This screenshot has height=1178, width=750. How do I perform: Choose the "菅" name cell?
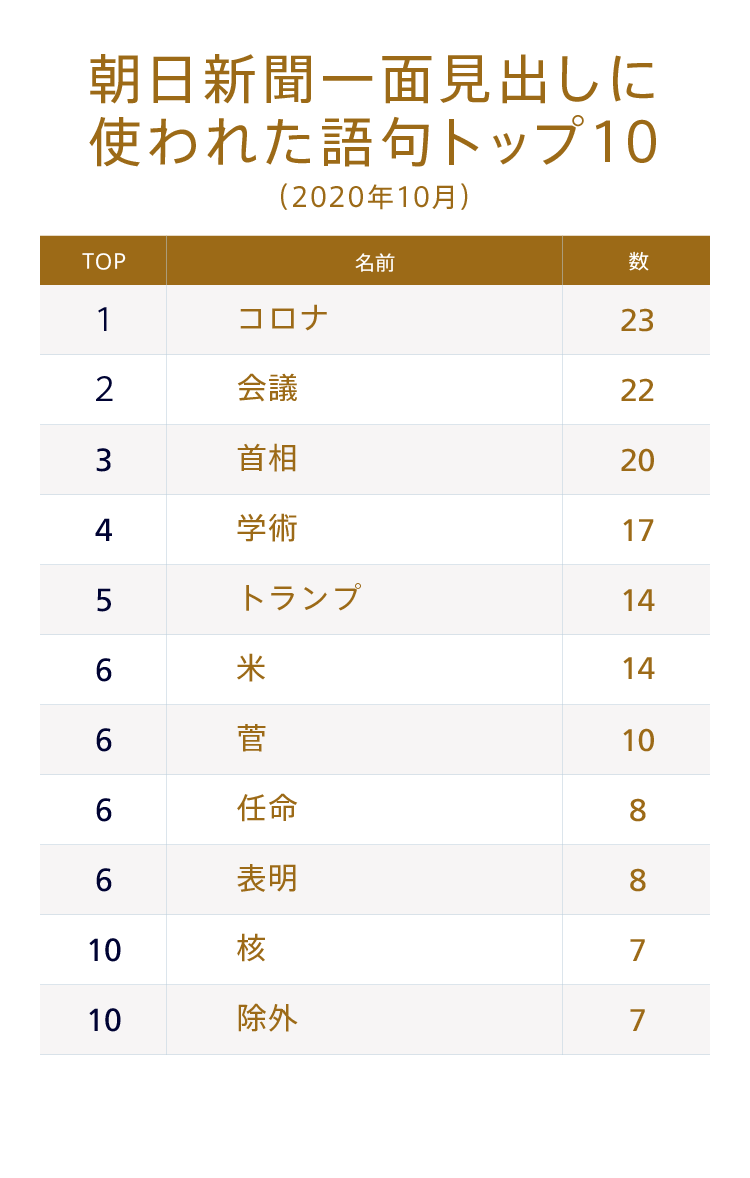tap(252, 739)
